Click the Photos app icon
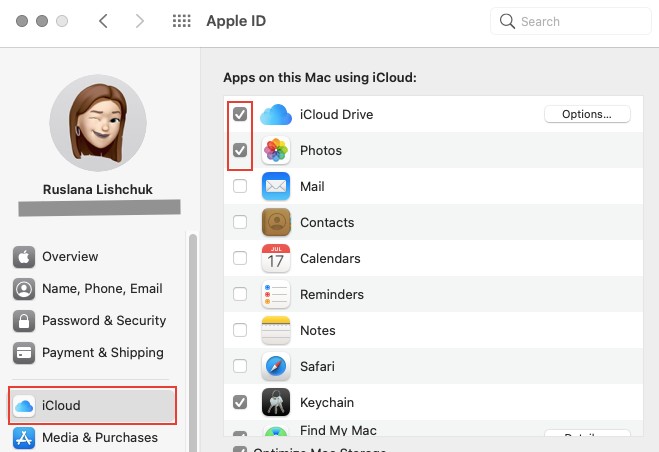 pos(276,150)
